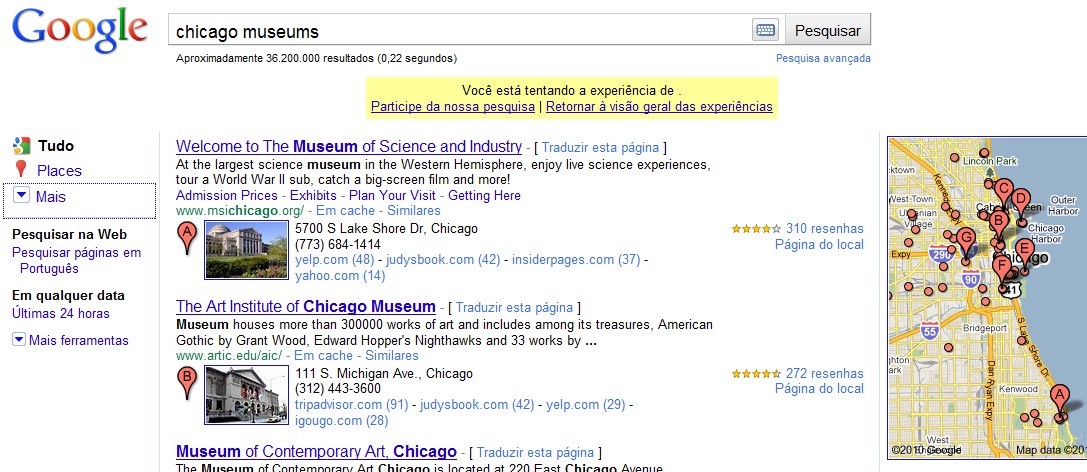The width and height of the screenshot is (1087, 472).
Task: Click the red marker A beside Museum of Science listing
Action: 186,238
